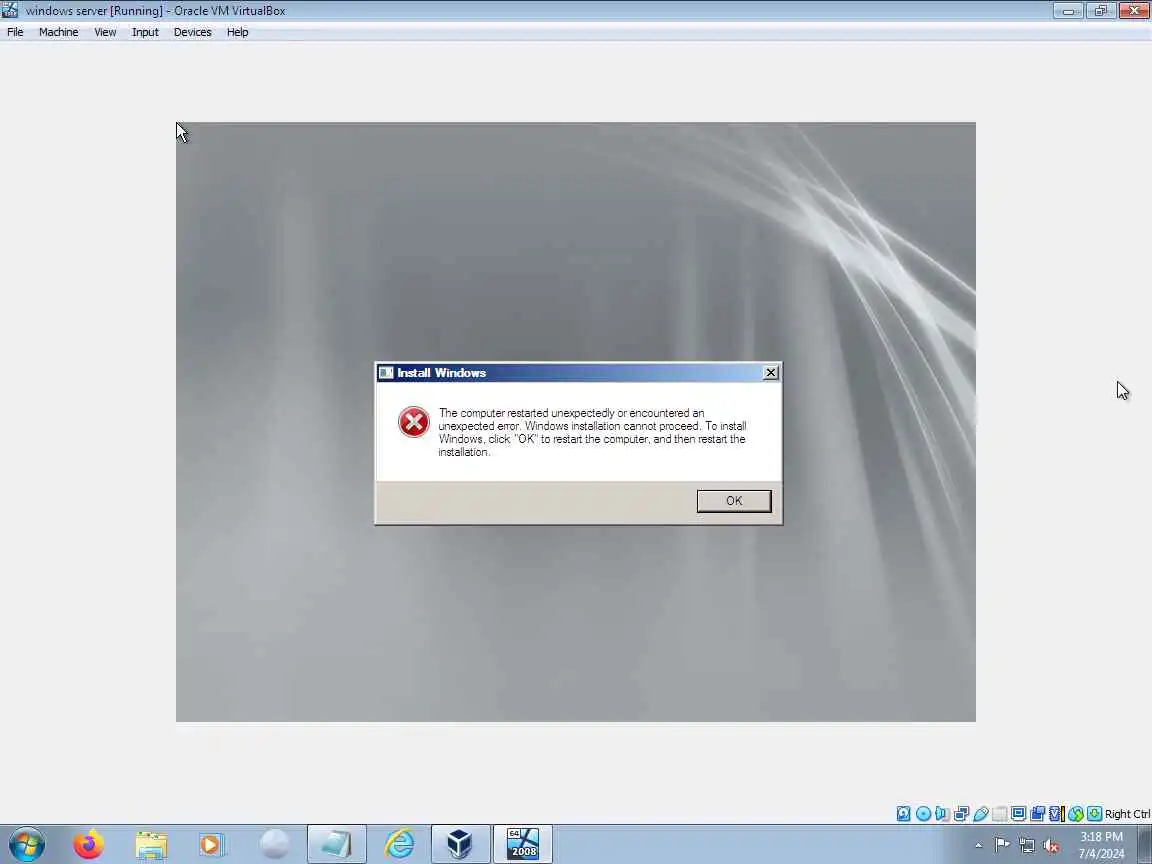Click the USB devices status icon
Image resolution: width=1152 pixels, height=864 pixels.
pos(981,813)
